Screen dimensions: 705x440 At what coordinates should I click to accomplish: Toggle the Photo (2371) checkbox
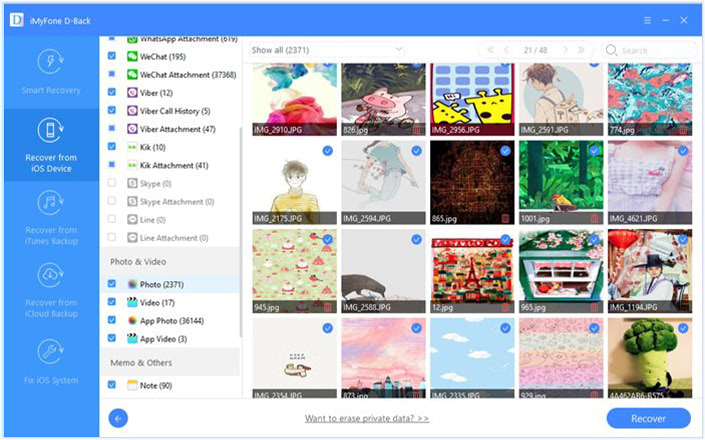[113, 285]
